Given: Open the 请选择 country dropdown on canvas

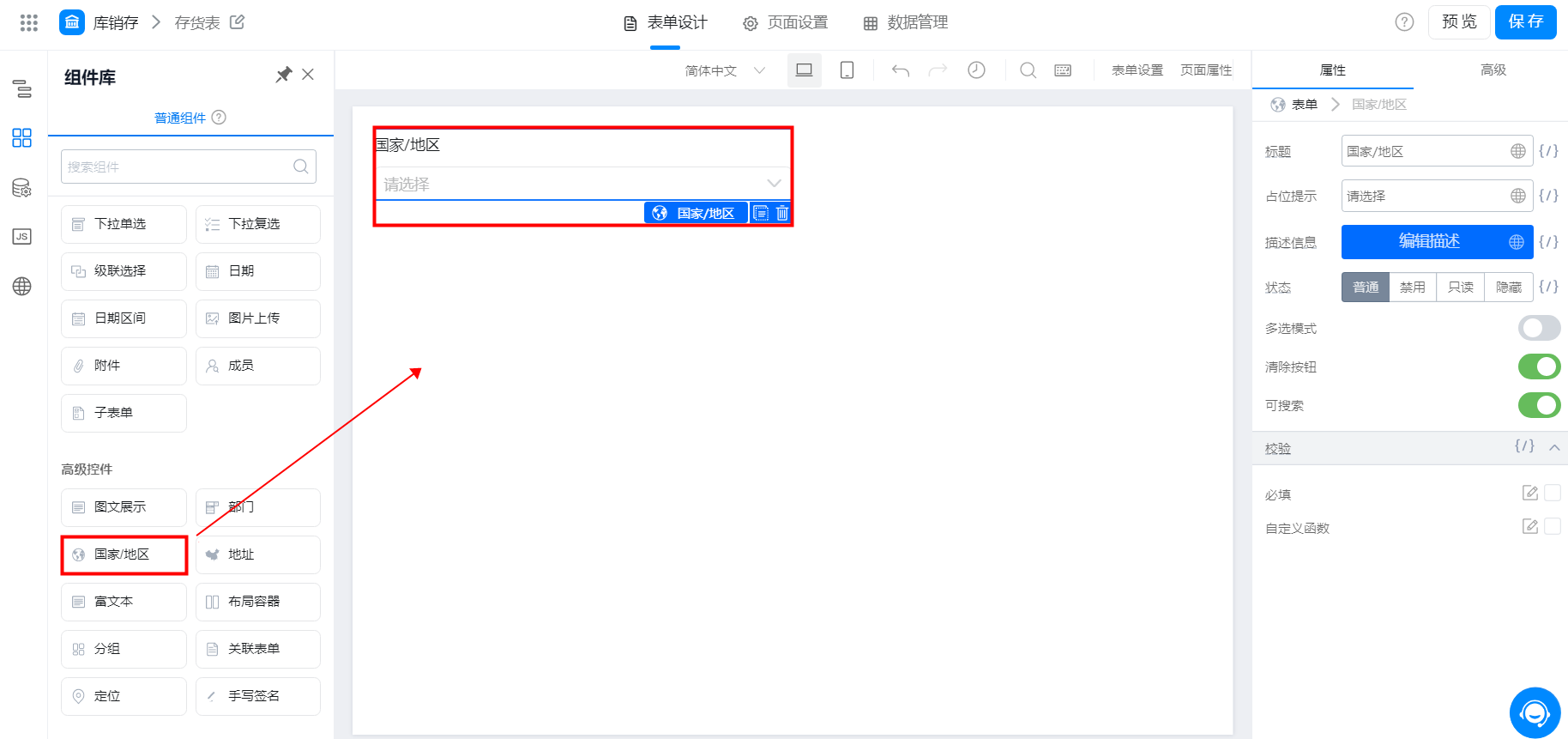Looking at the screenshot, I should pos(582,184).
